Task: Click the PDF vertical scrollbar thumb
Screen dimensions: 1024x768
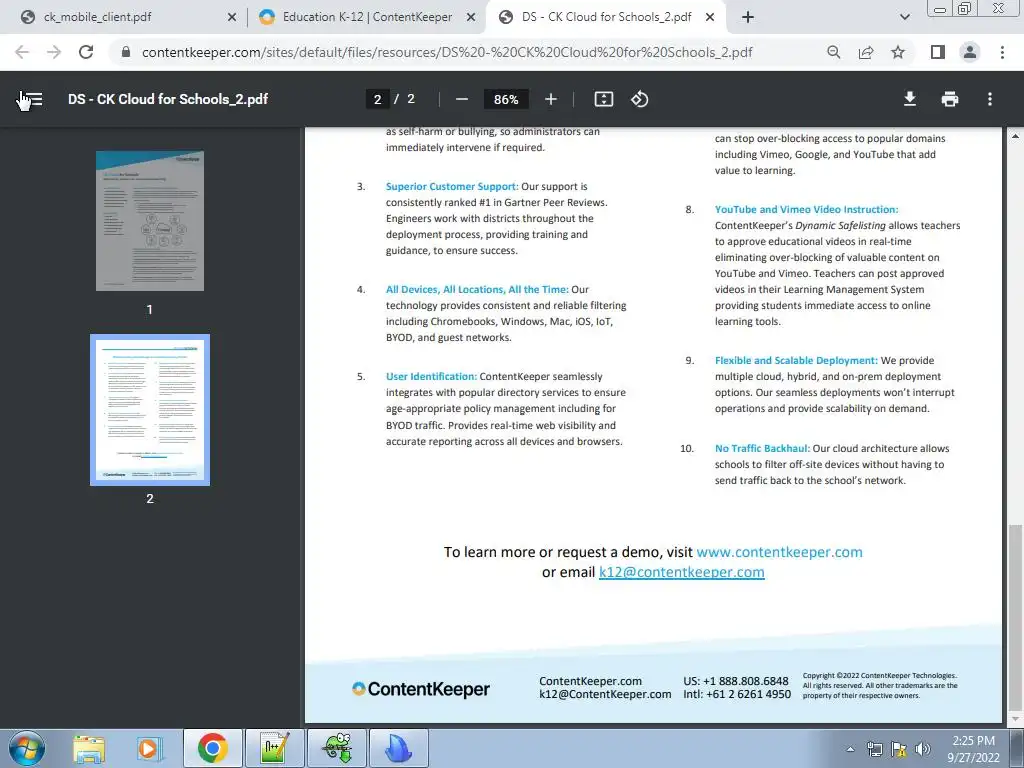Action: click(1015, 616)
